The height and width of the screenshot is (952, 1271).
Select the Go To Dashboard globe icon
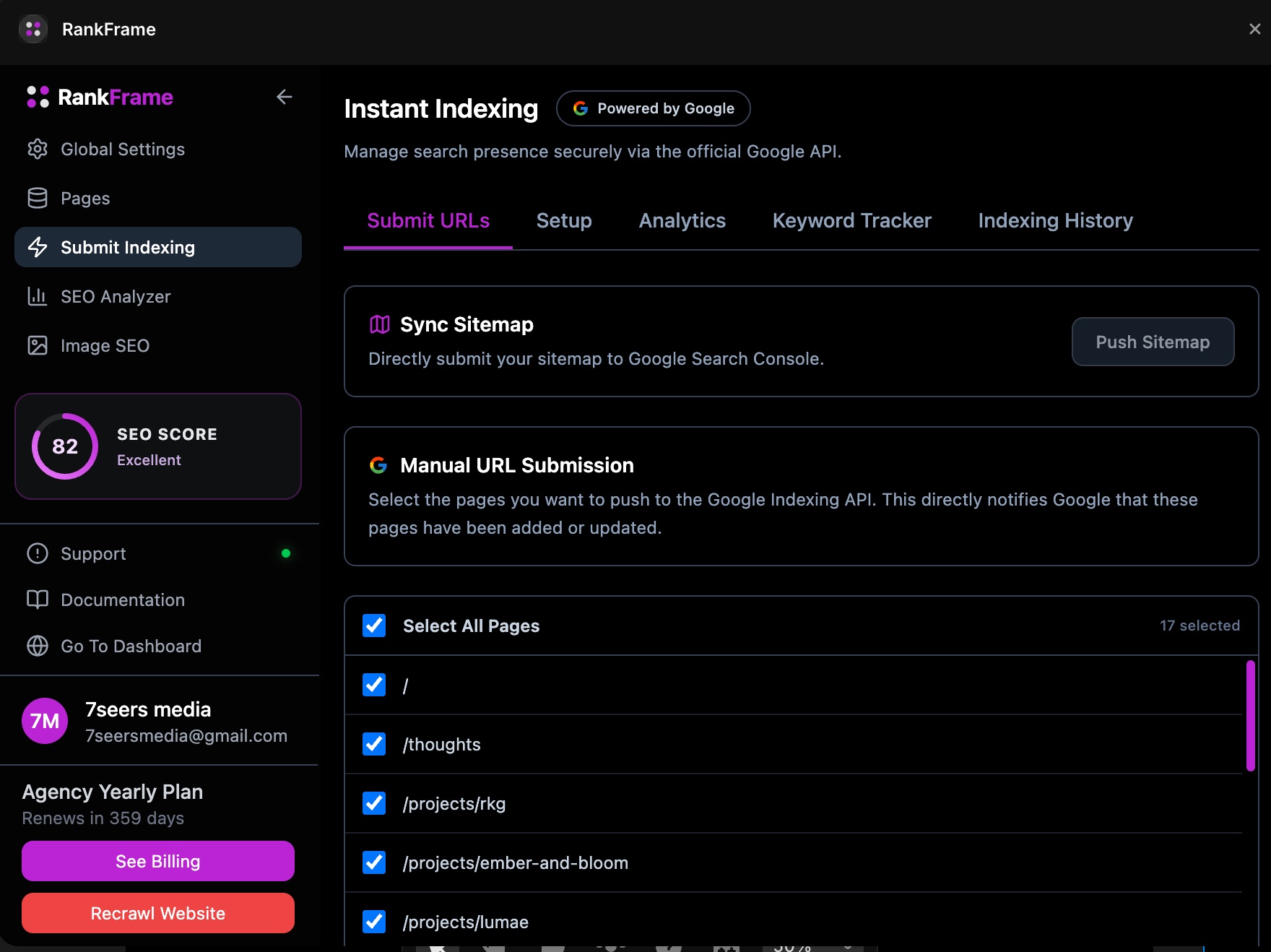pos(38,646)
